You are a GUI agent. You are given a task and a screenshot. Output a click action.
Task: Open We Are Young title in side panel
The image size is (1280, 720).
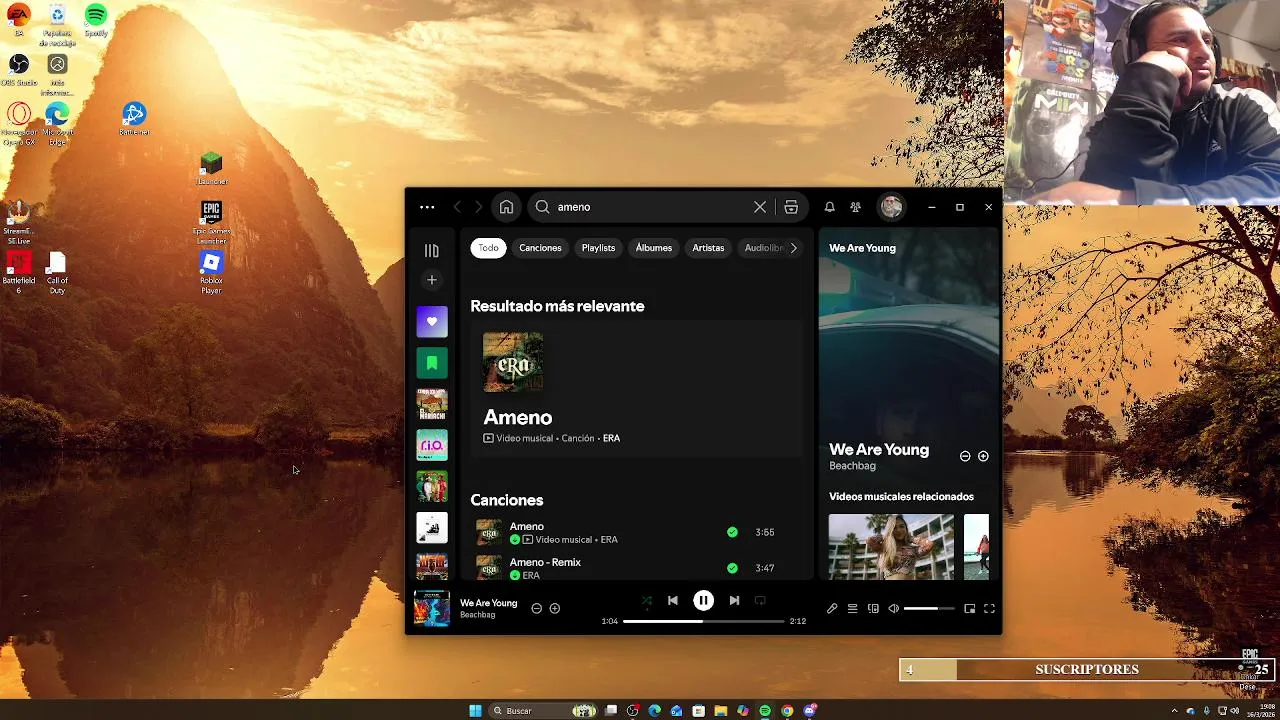(879, 450)
